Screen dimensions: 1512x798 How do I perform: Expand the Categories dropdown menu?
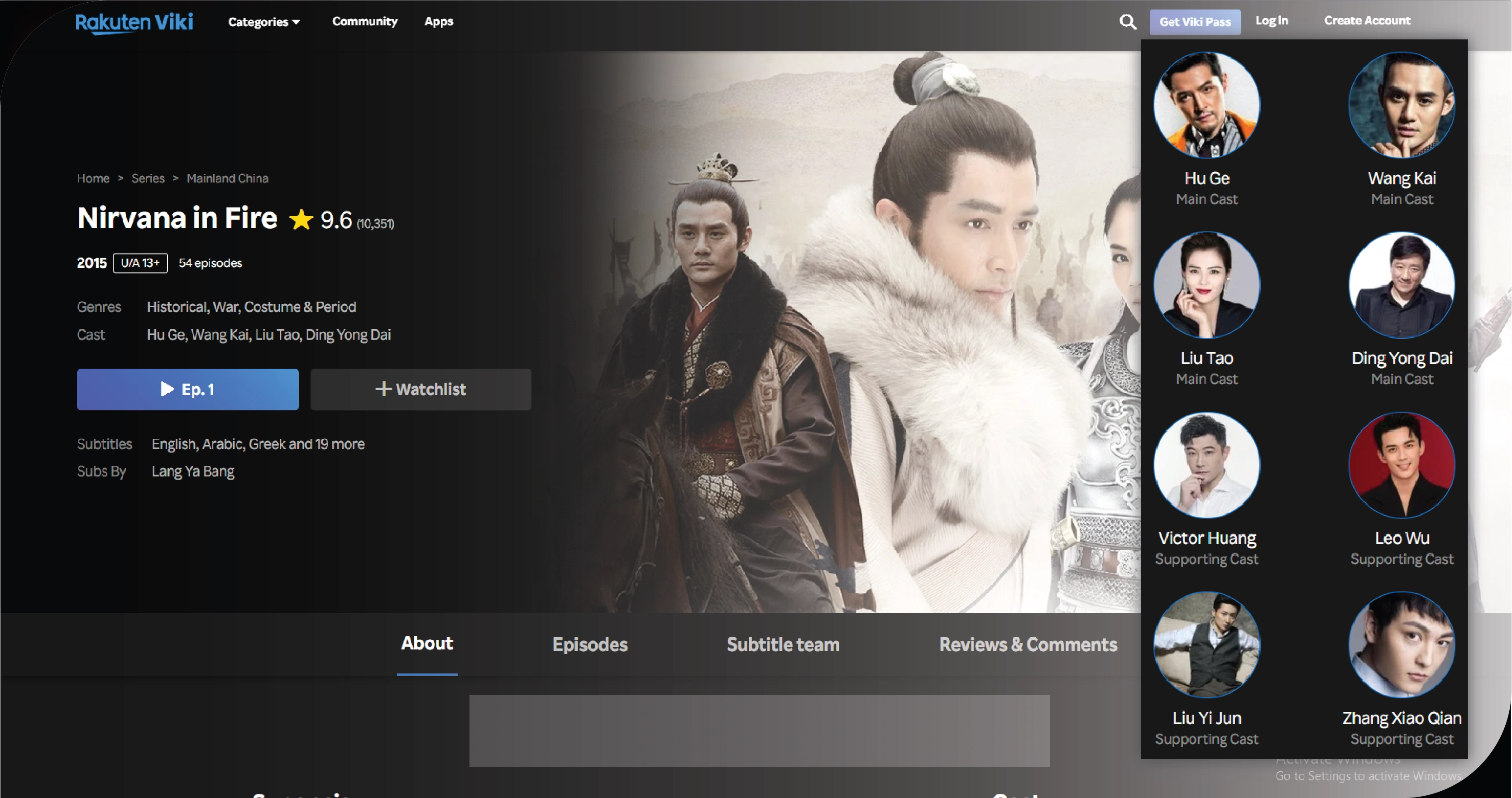pos(263,22)
